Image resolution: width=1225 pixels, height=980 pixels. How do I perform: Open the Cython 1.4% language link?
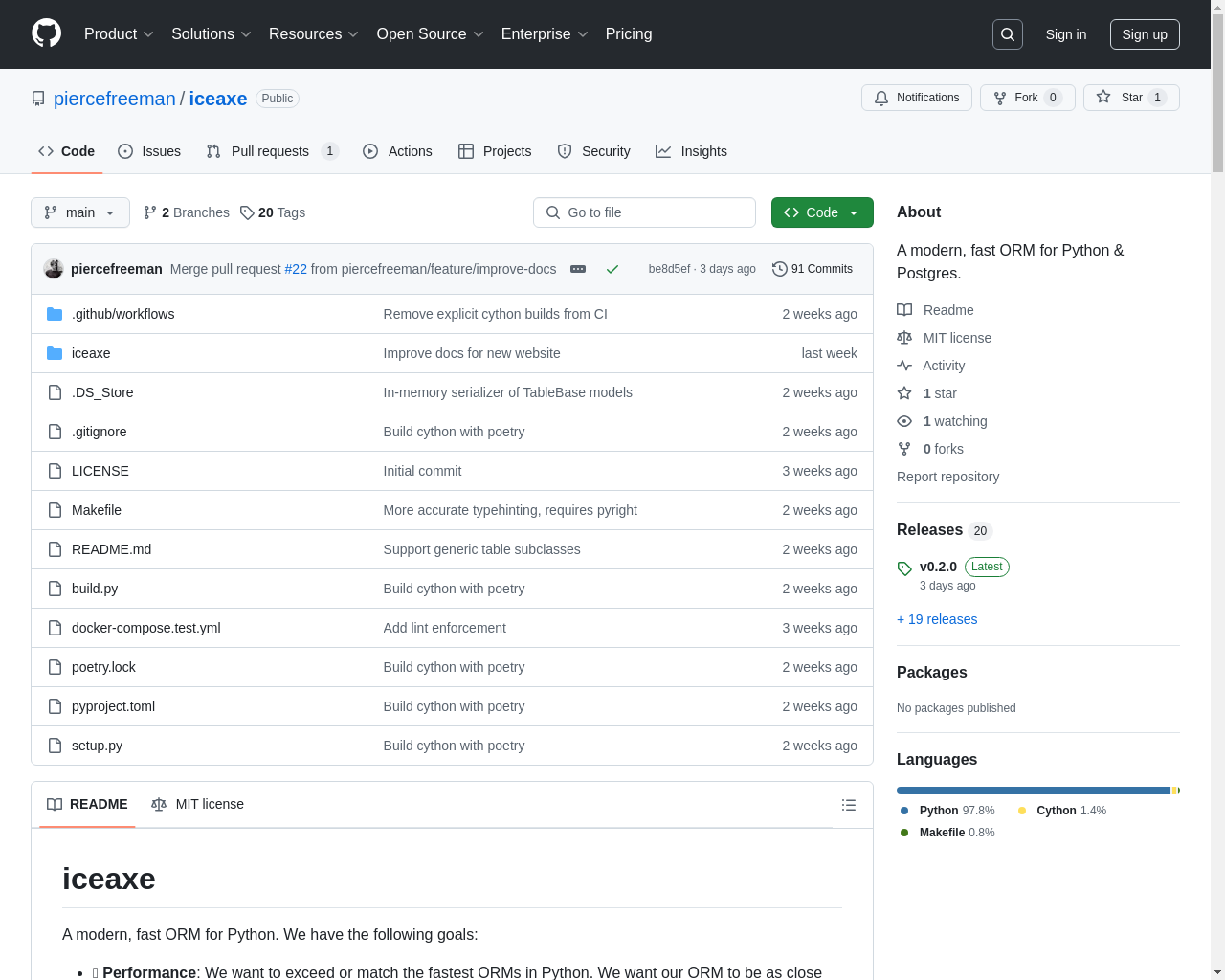1062,811
